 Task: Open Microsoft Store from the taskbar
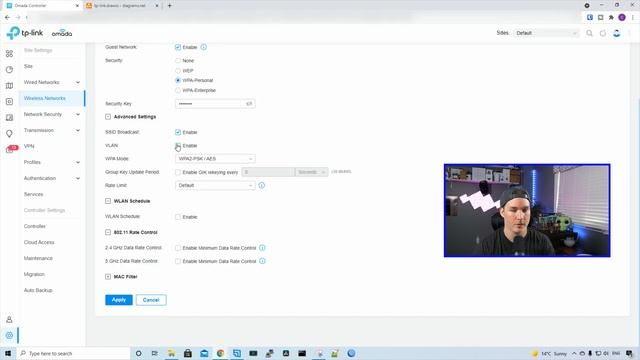coord(188,353)
